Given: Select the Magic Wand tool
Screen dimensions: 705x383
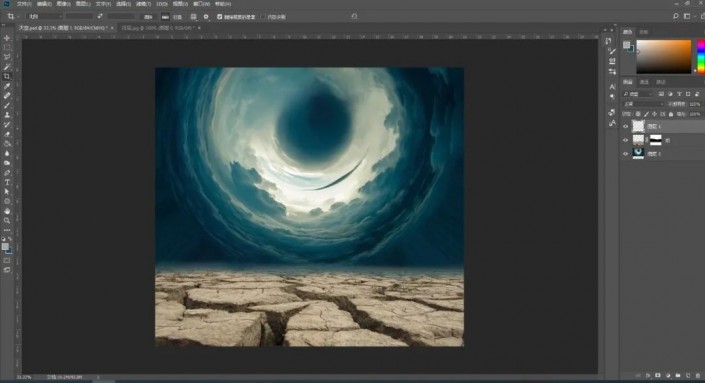Looking at the screenshot, I should [7, 67].
